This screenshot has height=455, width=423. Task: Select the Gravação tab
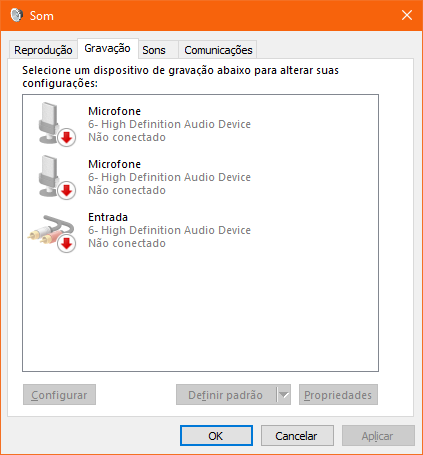tap(108, 49)
